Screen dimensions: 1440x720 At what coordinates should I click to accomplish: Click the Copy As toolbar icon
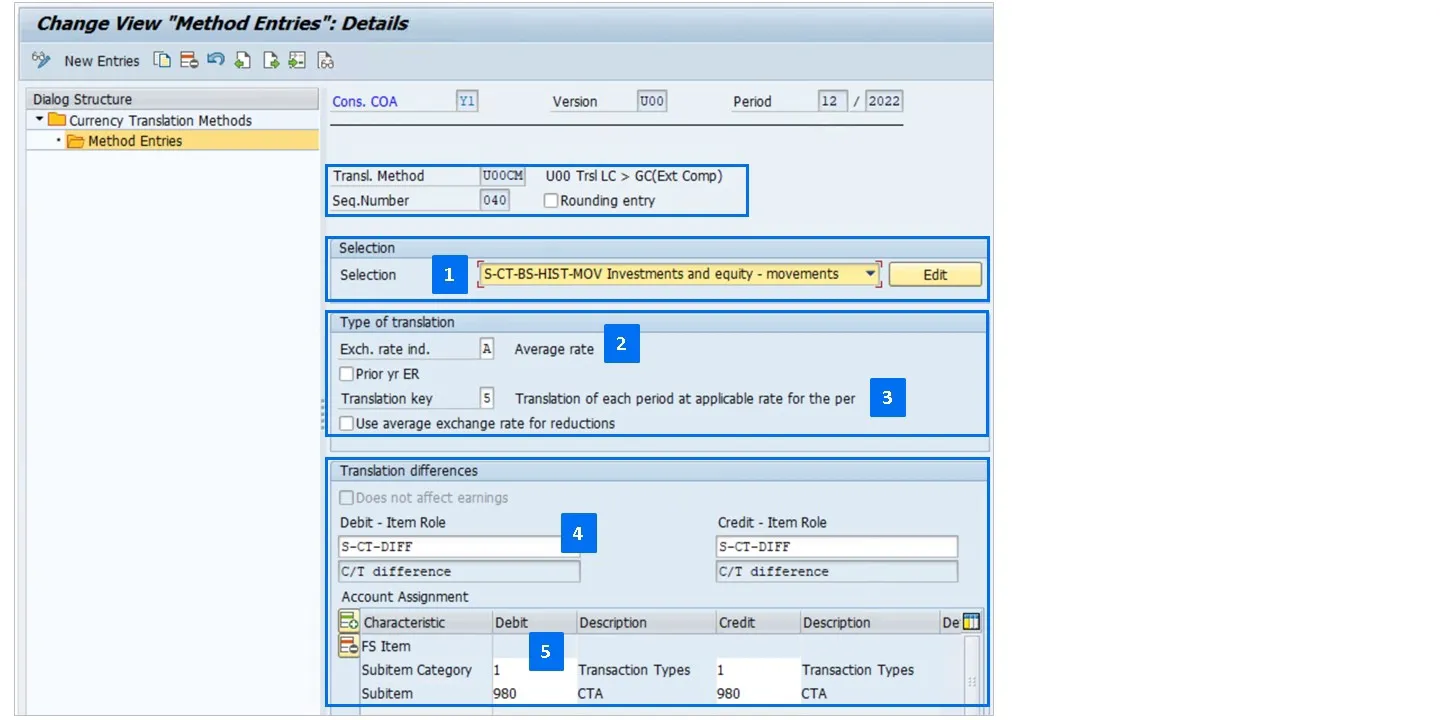(162, 61)
